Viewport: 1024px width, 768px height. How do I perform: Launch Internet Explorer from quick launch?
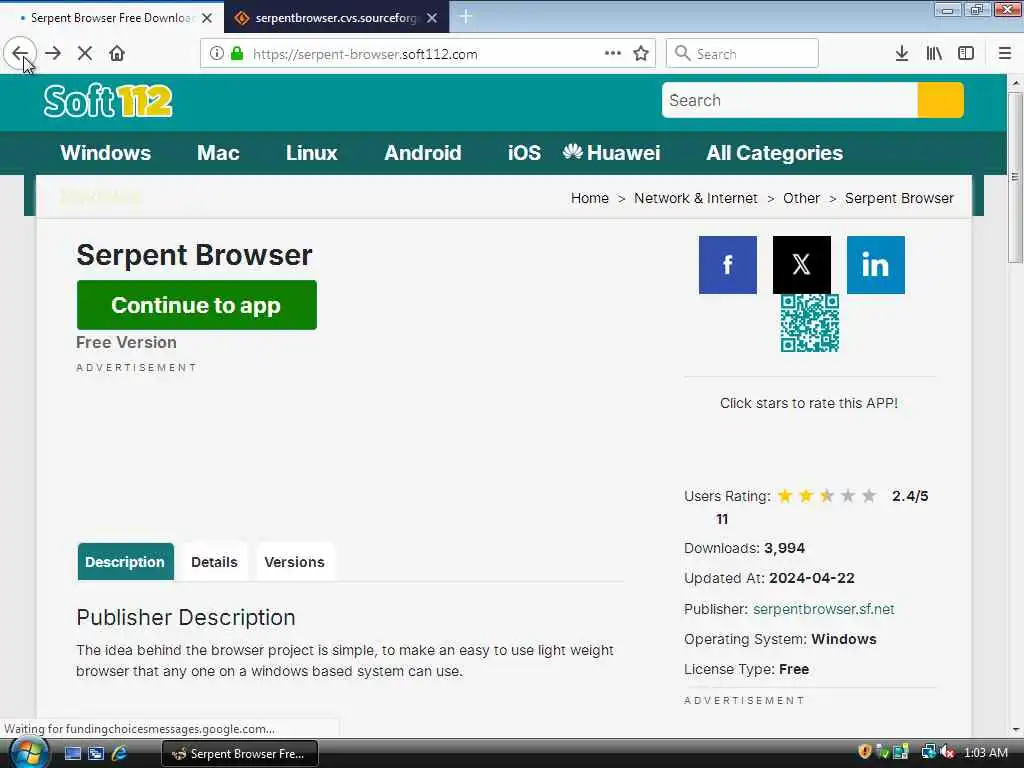(x=119, y=754)
